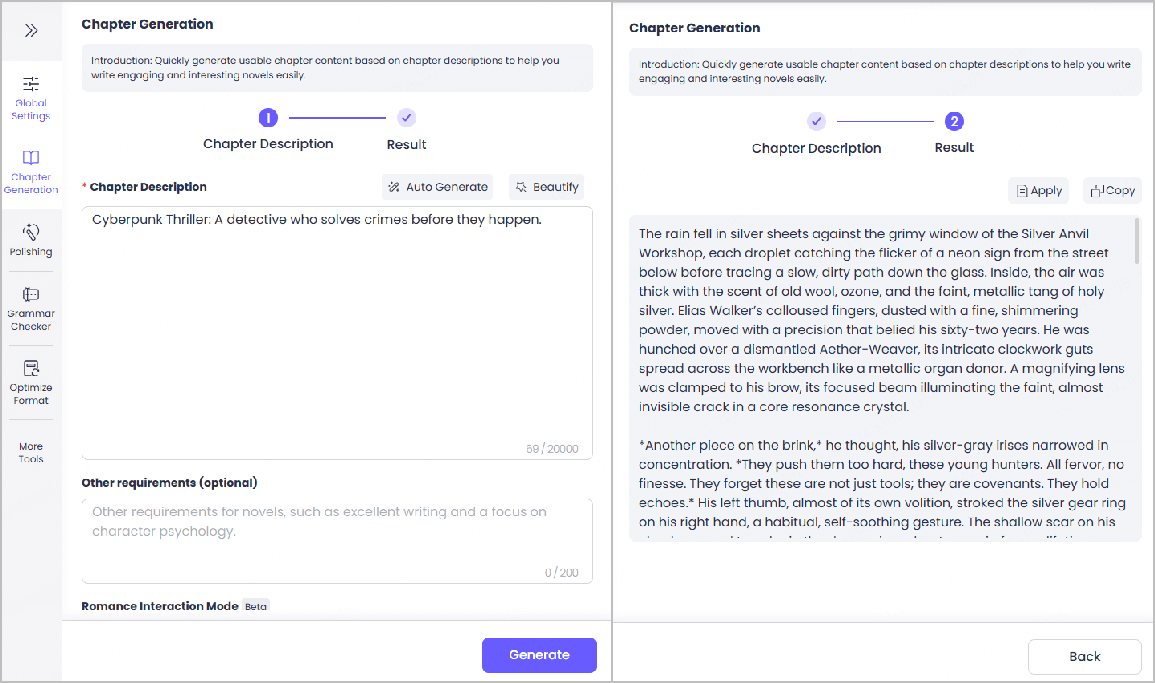The width and height of the screenshot is (1155, 683).
Task: Go to Chapter Description checkmark step in right panel
Action: (x=816, y=122)
